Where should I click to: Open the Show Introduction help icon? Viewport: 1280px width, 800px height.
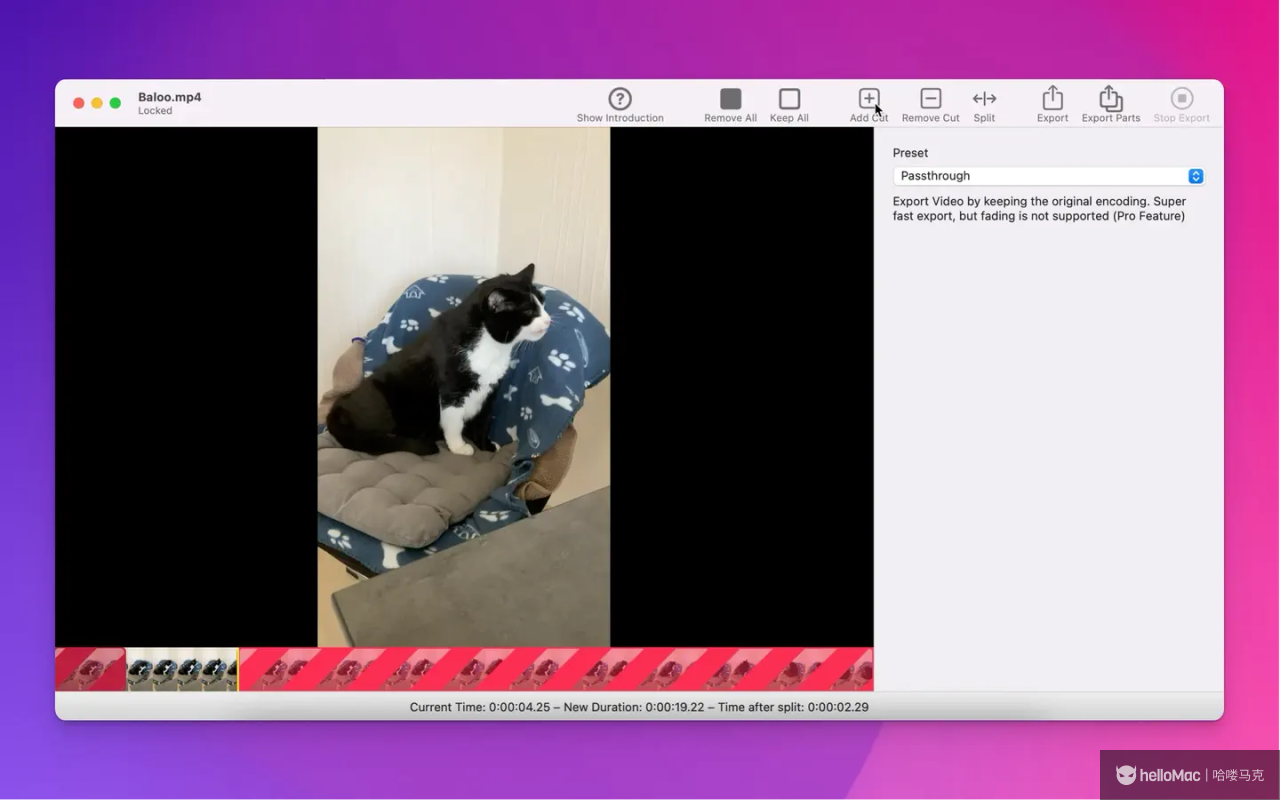tap(620, 99)
